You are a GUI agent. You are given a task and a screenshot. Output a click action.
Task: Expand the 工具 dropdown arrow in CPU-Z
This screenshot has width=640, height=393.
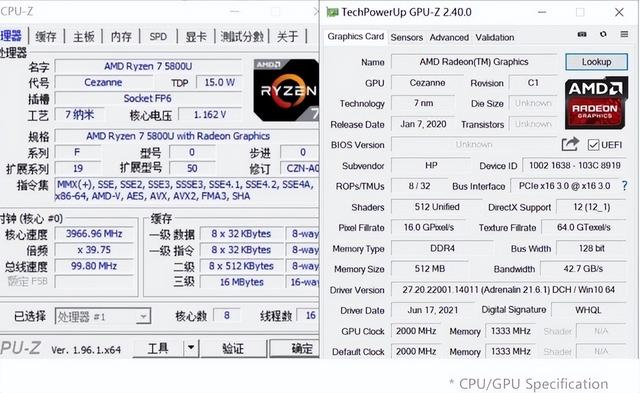pos(191,348)
